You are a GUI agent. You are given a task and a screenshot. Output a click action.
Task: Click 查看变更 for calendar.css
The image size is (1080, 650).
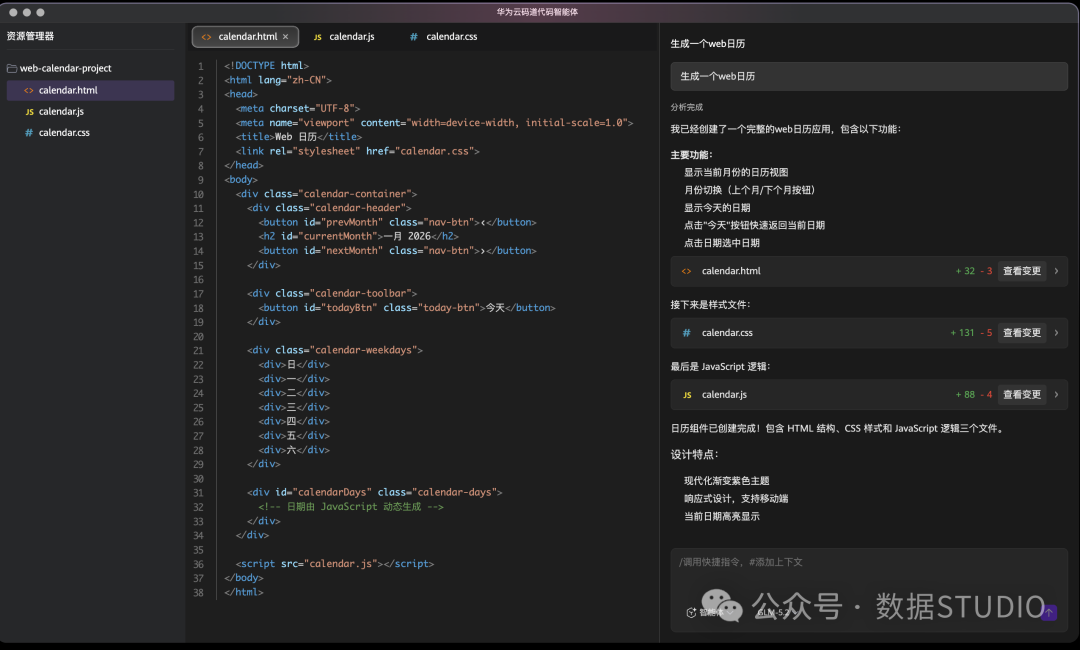tap(1021, 333)
